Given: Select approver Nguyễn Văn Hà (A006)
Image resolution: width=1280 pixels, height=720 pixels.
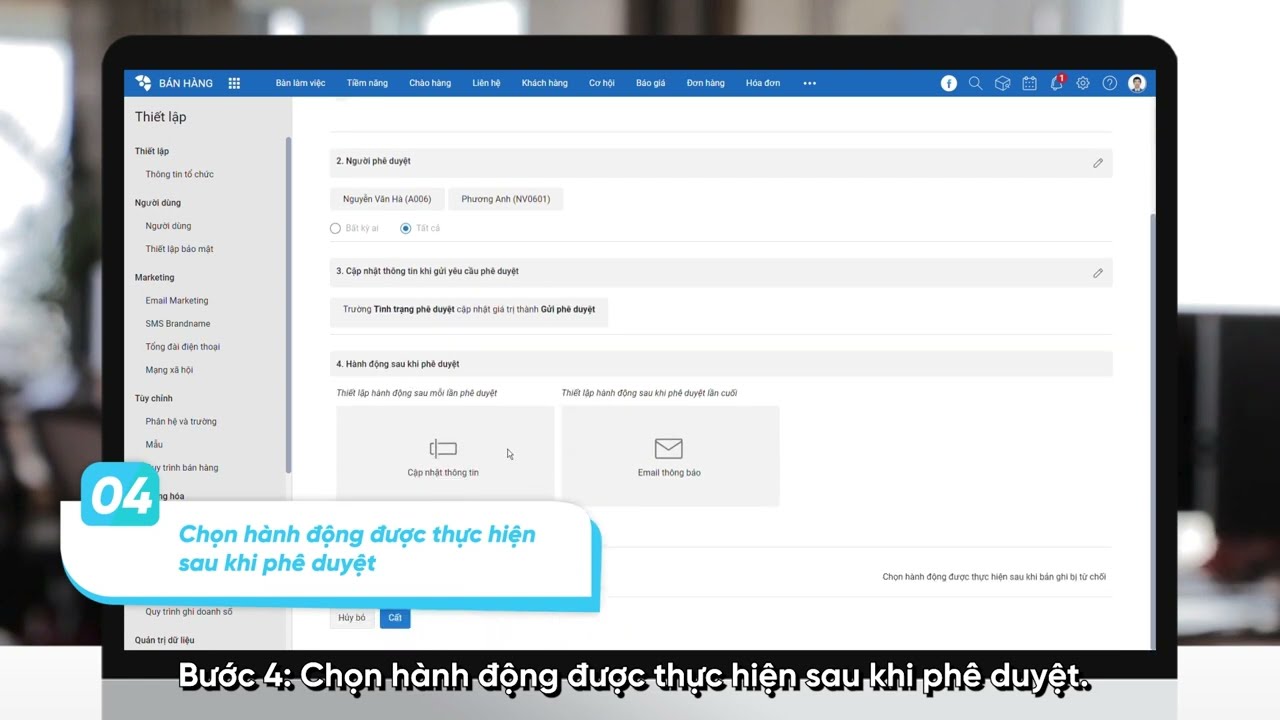Looking at the screenshot, I should (387, 199).
